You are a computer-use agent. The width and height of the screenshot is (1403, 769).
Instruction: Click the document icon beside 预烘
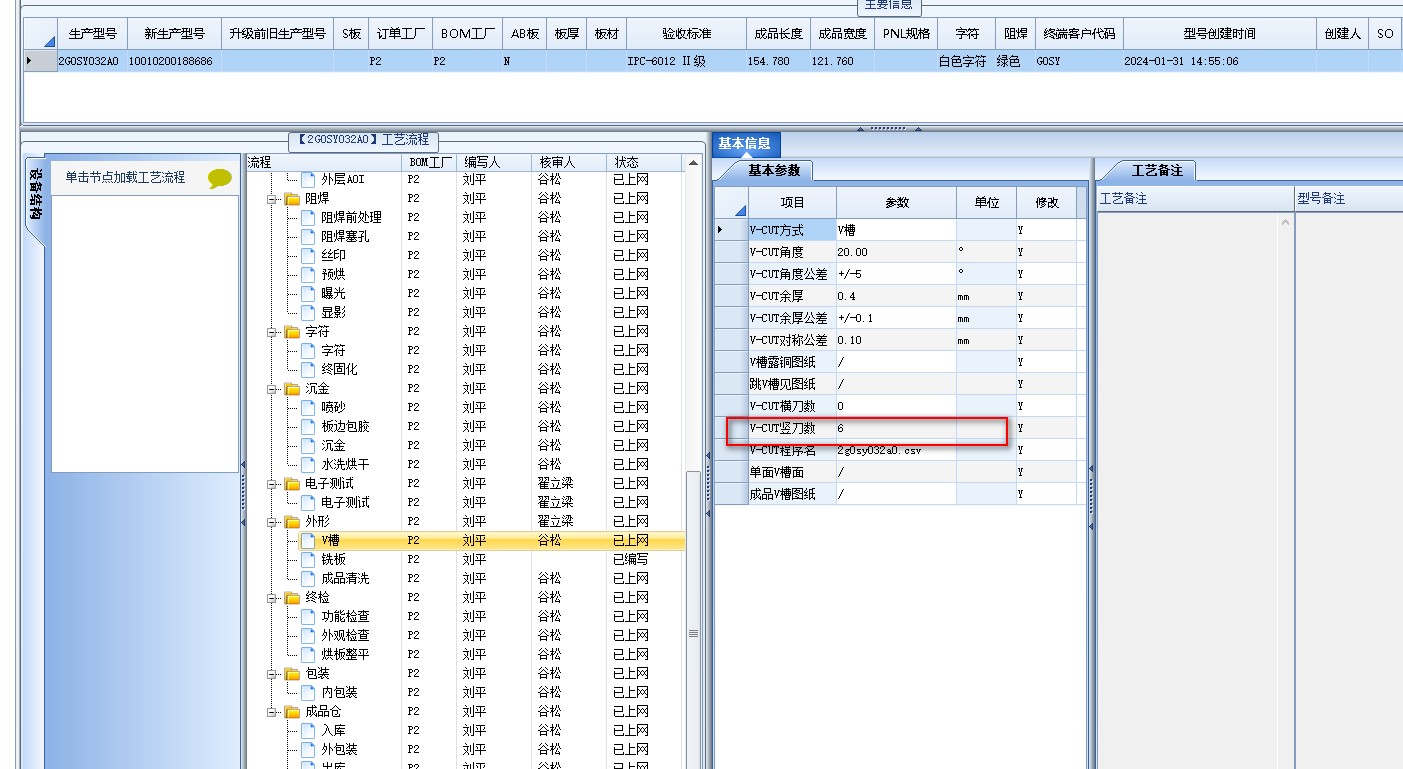pyautogui.click(x=308, y=274)
